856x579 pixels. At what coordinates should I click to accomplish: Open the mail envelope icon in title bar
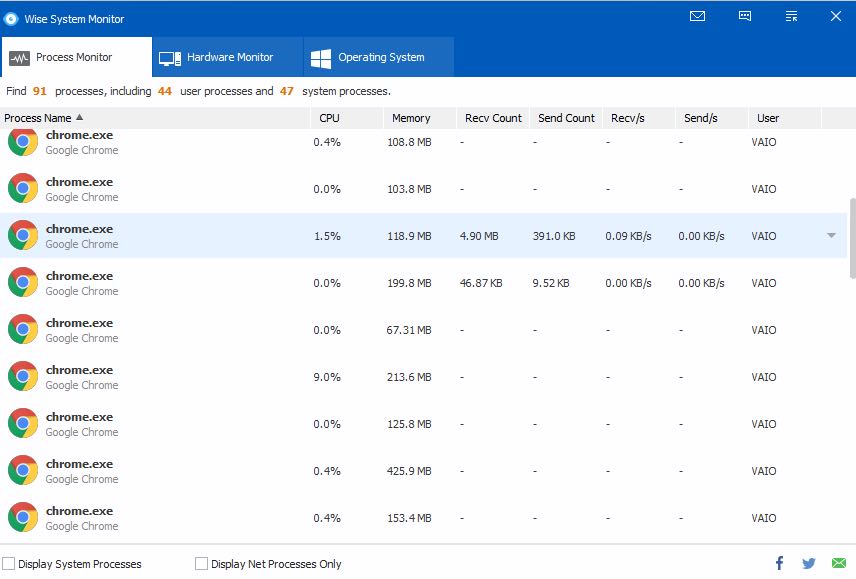697,16
